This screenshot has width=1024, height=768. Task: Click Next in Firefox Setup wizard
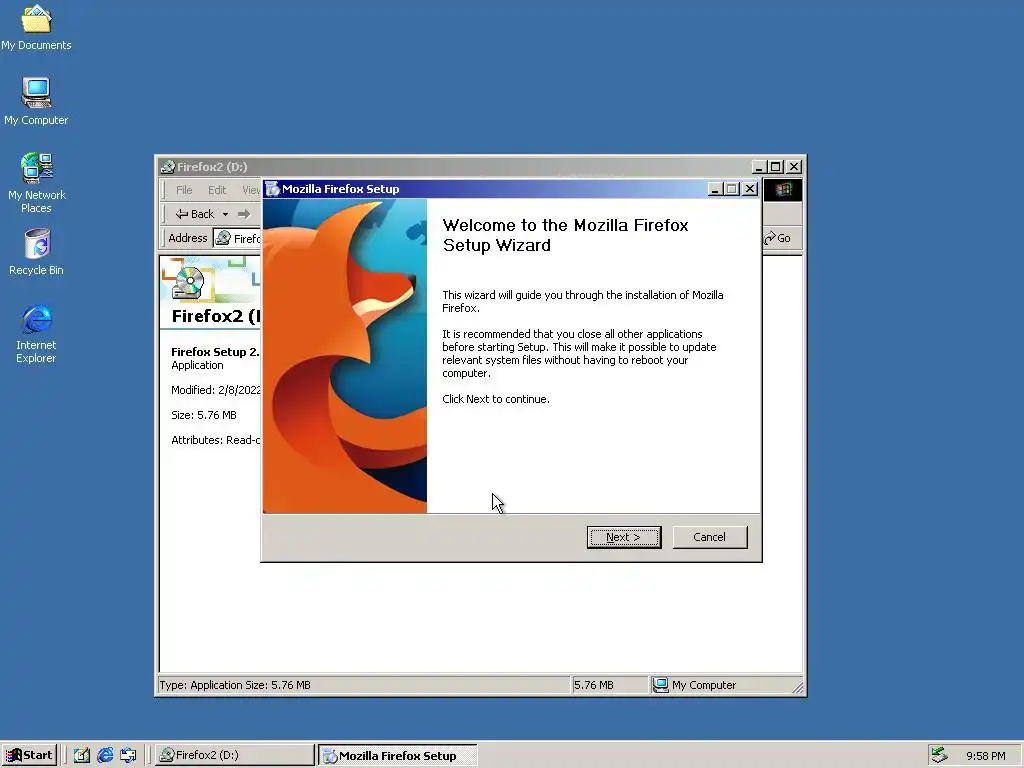pyautogui.click(x=624, y=537)
